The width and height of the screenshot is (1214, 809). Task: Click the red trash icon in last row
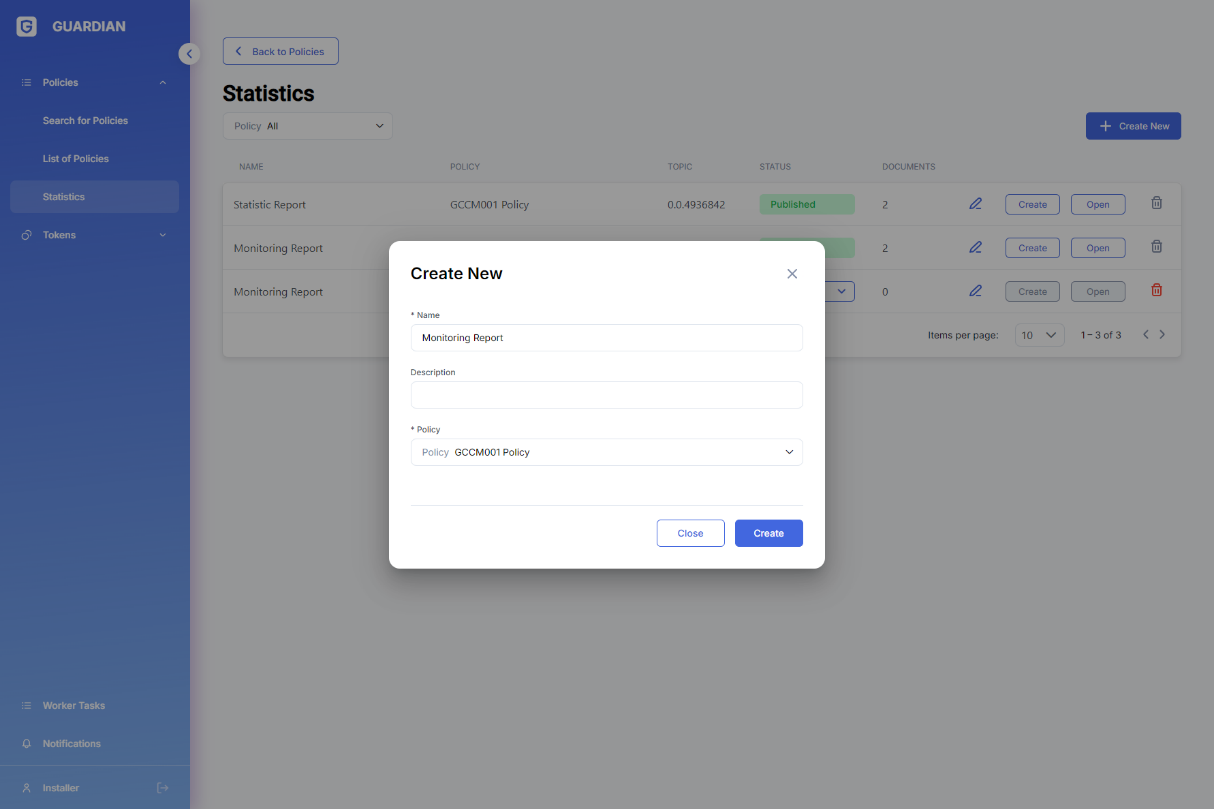(1156, 291)
